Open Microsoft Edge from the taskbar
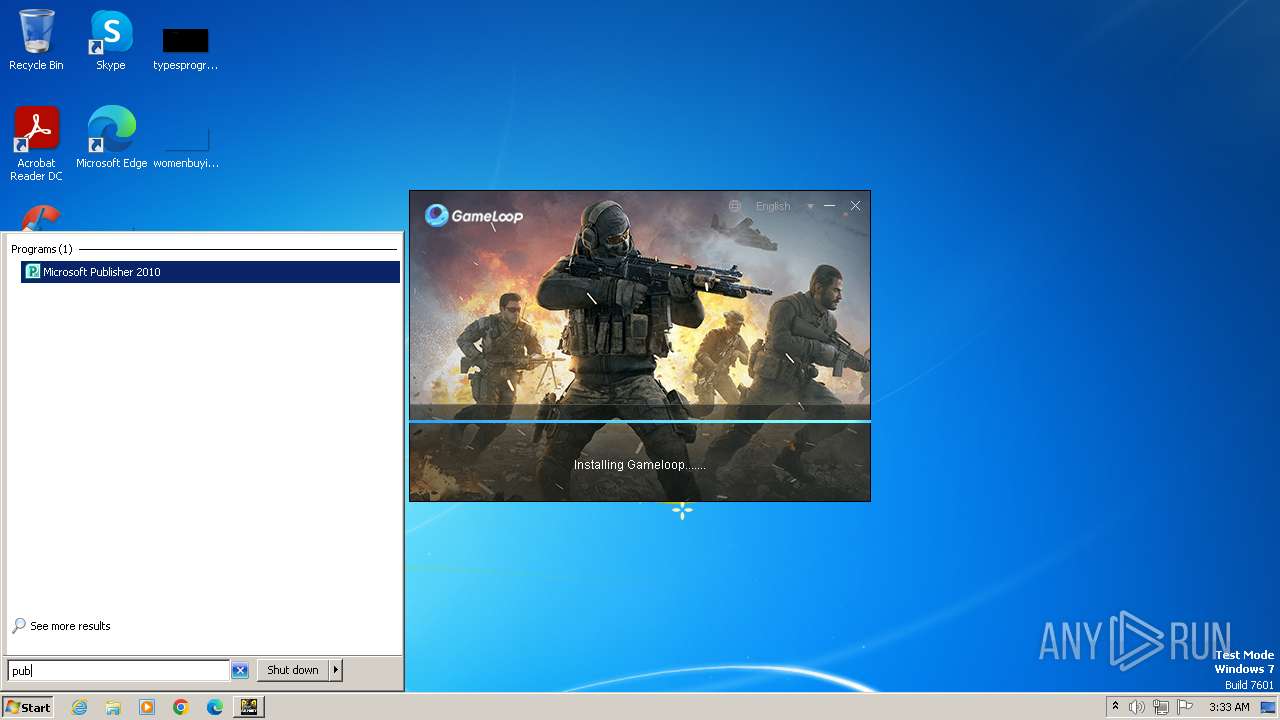Image resolution: width=1280 pixels, height=720 pixels. click(x=215, y=707)
